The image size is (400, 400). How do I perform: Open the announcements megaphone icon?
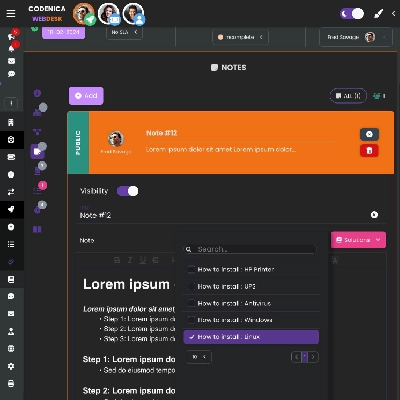tap(11, 36)
